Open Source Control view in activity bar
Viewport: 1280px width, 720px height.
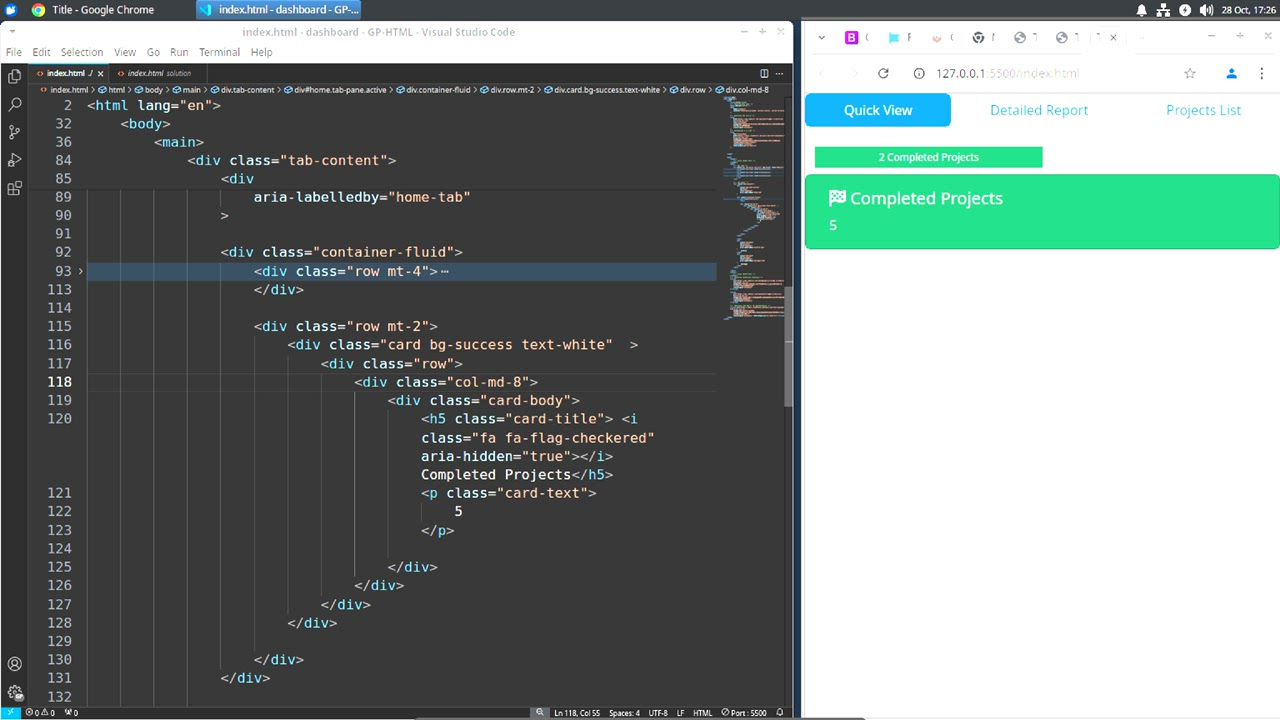click(14, 132)
